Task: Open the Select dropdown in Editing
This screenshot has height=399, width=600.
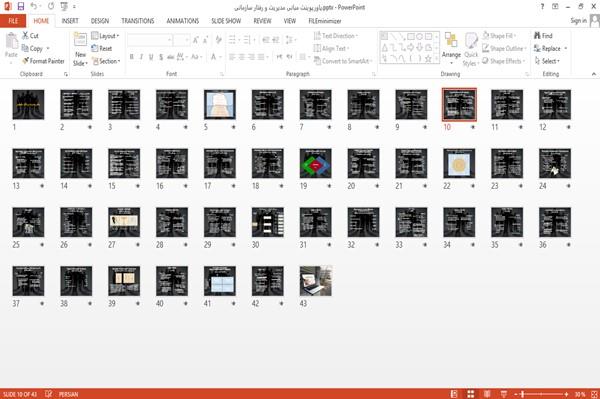Action: pyautogui.click(x=547, y=61)
